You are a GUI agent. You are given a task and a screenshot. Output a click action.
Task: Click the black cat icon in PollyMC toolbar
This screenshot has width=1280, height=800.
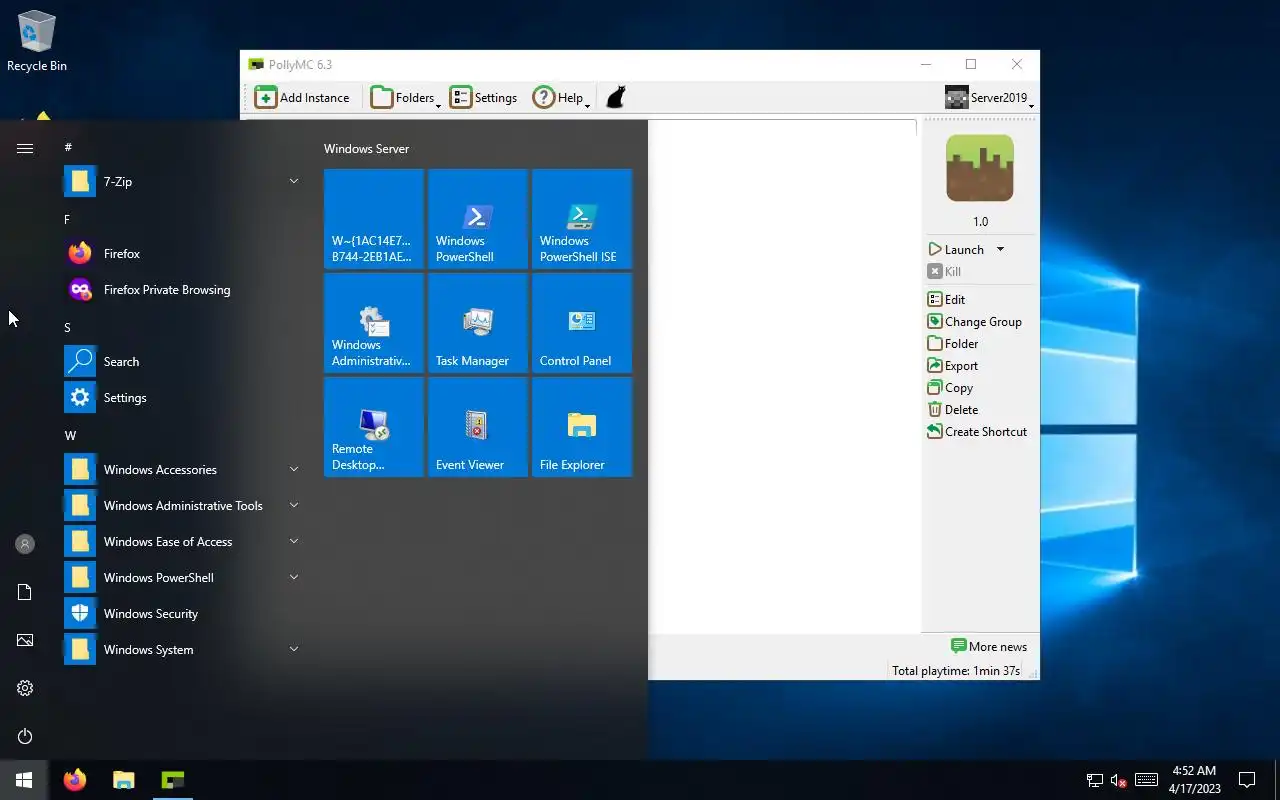pyautogui.click(x=616, y=97)
